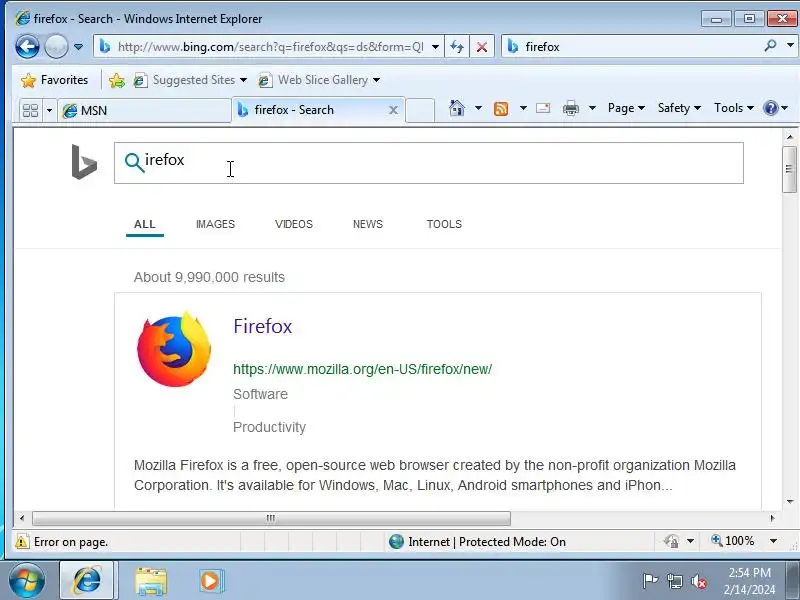Click the Refresh page icon
800x600 pixels.
coord(457,47)
